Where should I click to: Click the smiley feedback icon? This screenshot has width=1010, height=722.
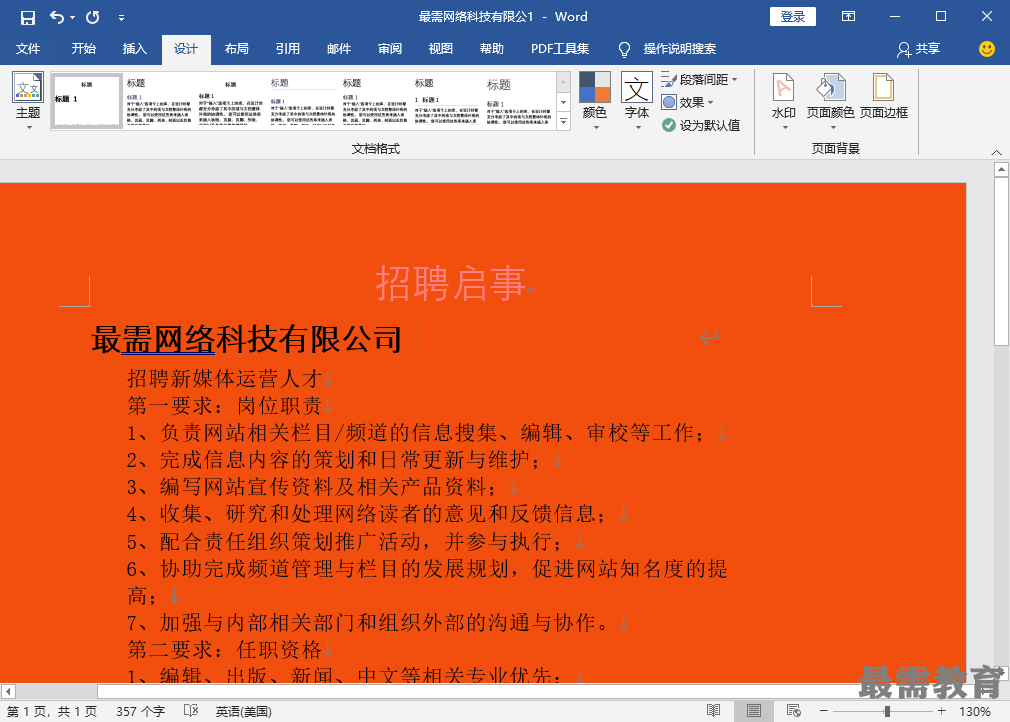986,49
